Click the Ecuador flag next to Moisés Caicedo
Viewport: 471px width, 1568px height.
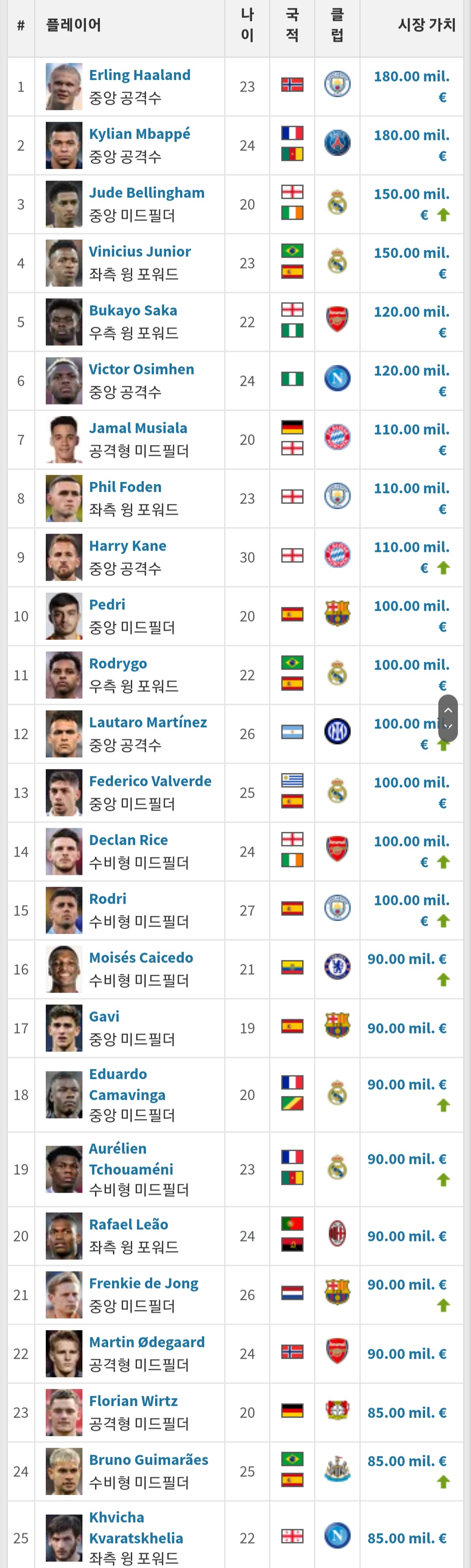(293, 968)
